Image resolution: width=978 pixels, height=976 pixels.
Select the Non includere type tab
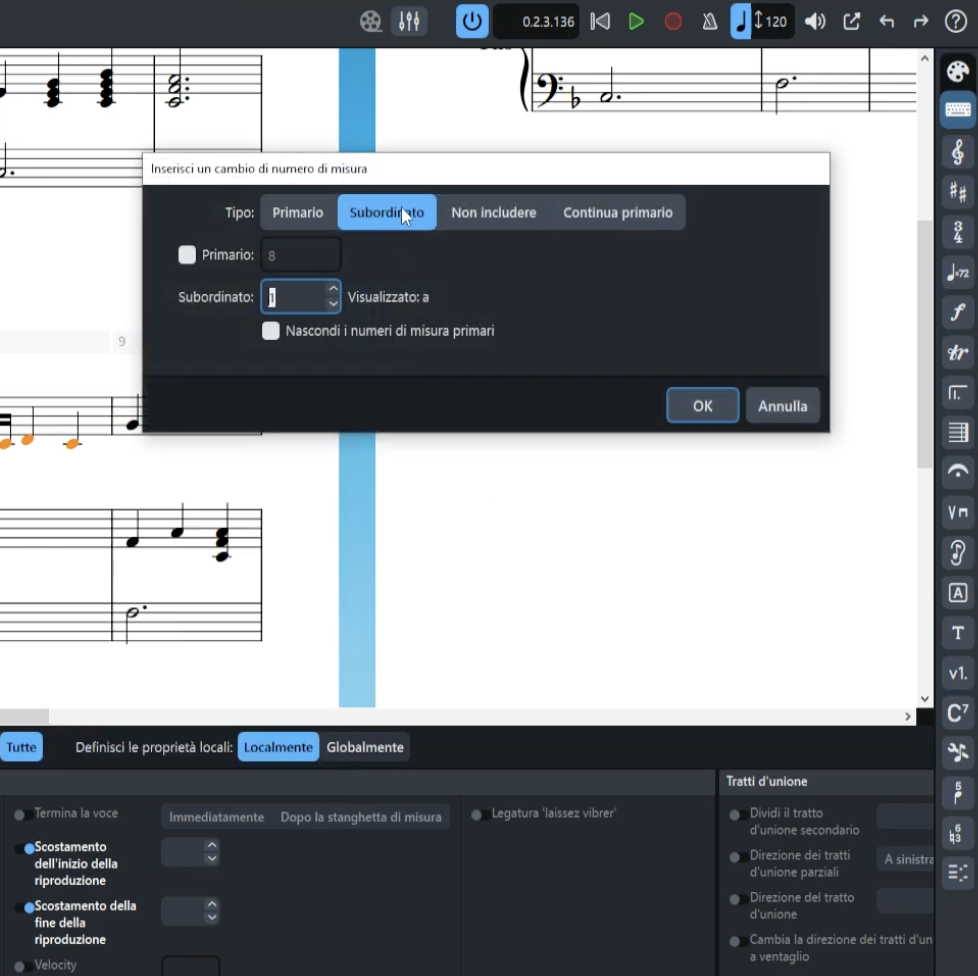click(493, 213)
